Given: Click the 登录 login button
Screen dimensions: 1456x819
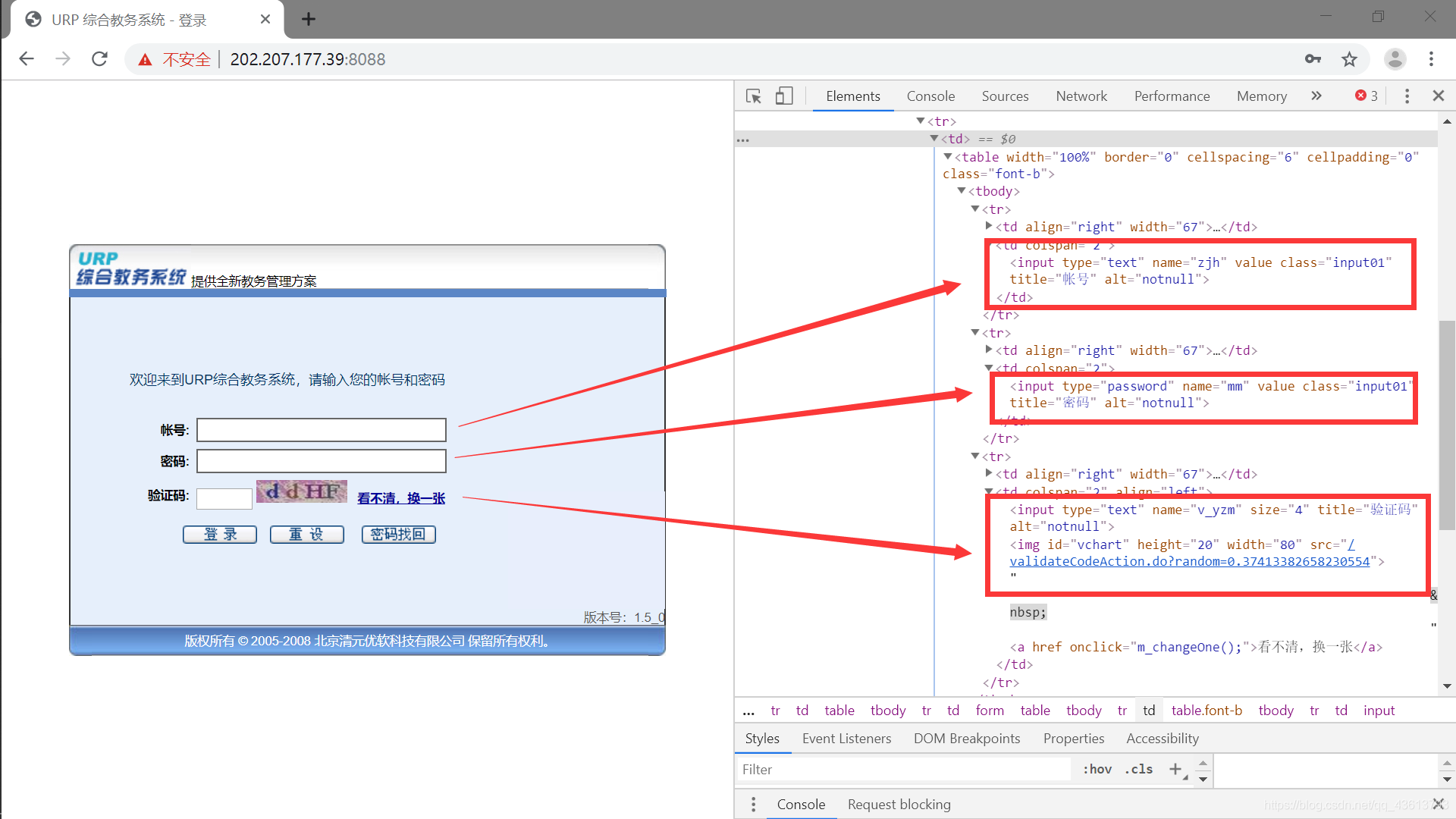Looking at the screenshot, I should point(220,535).
